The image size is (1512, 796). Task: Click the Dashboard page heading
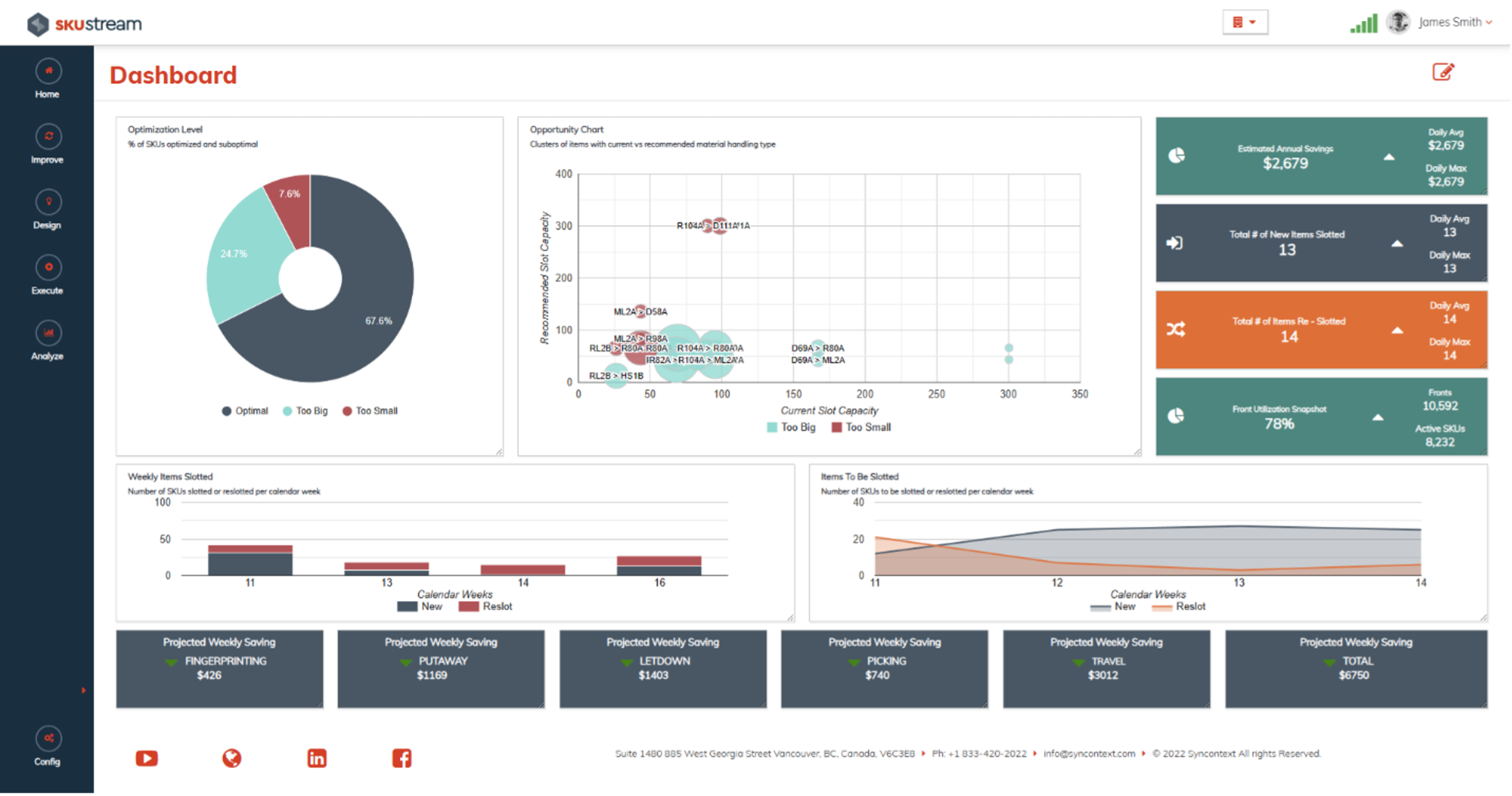173,75
